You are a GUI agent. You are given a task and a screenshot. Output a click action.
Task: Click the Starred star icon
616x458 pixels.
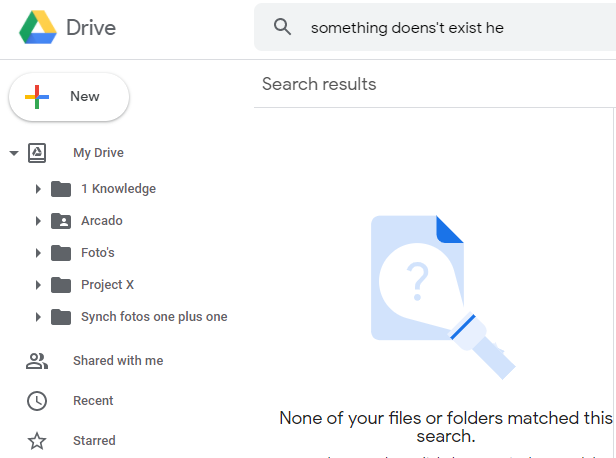pos(37,441)
